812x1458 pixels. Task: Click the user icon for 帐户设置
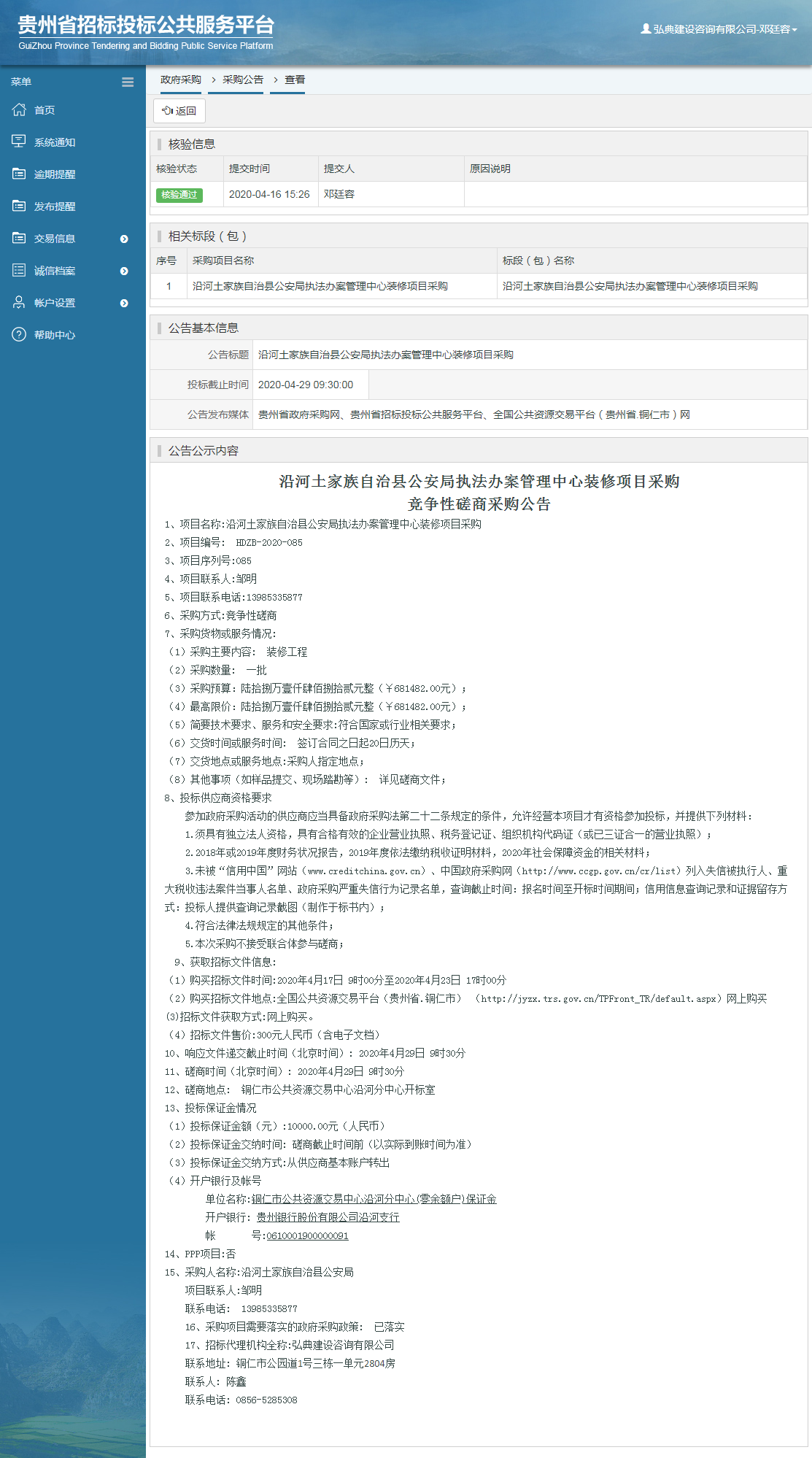(x=19, y=302)
